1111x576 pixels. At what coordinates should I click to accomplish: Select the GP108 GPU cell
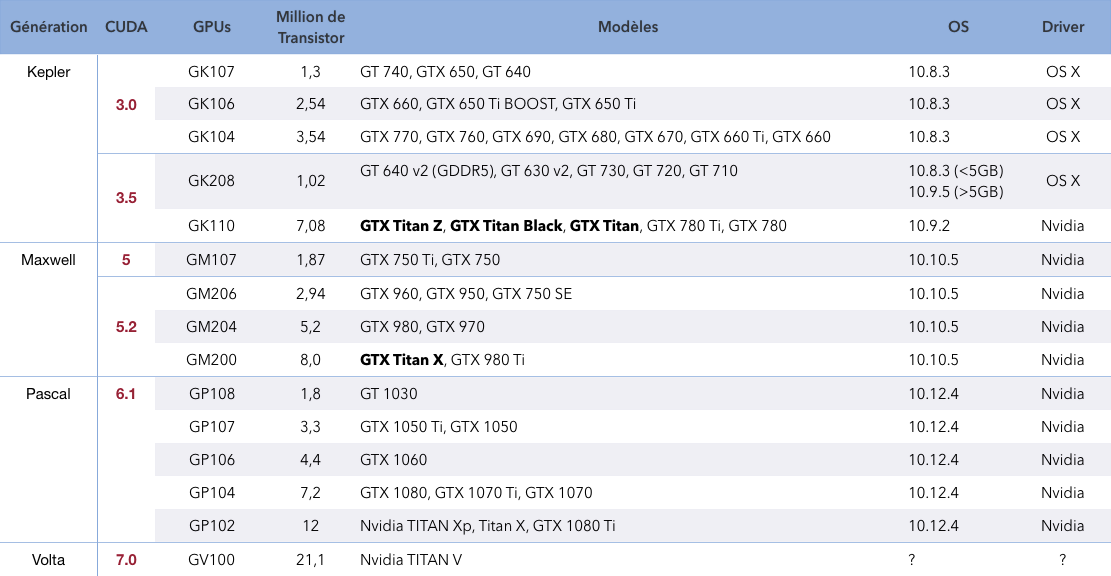pos(211,393)
